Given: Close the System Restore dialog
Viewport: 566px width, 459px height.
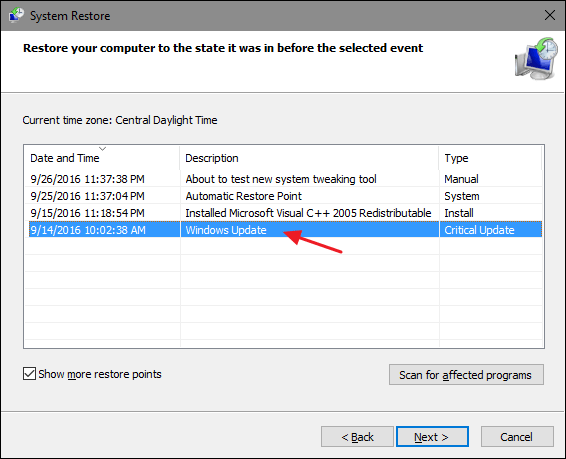Looking at the screenshot, I should [x=550, y=15].
